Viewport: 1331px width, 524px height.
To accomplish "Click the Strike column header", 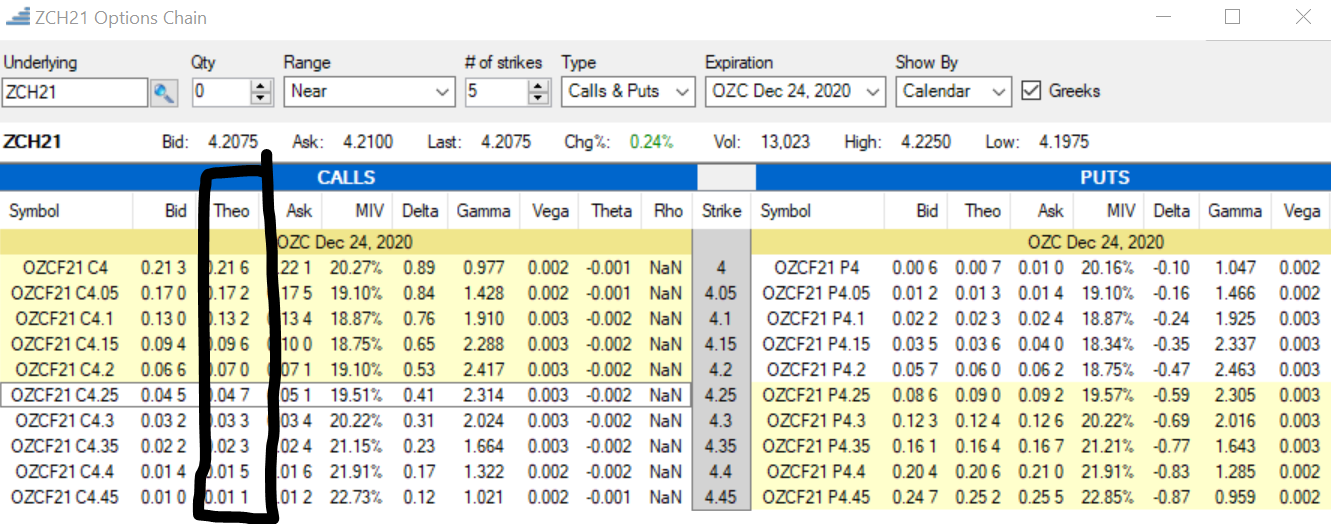I will [x=721, y=211].
